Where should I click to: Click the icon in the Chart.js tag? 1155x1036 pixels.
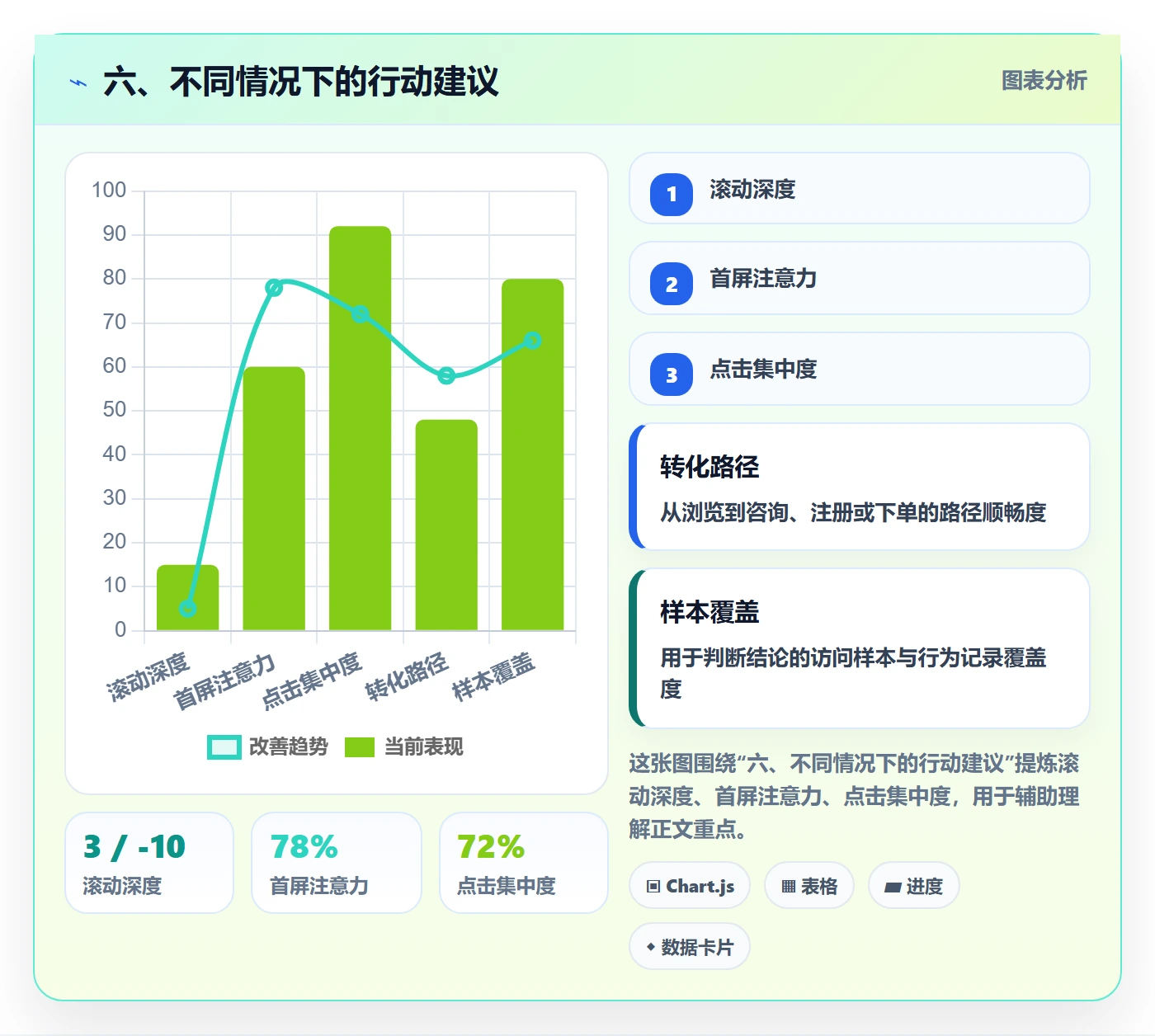click(x=653, y=887)
